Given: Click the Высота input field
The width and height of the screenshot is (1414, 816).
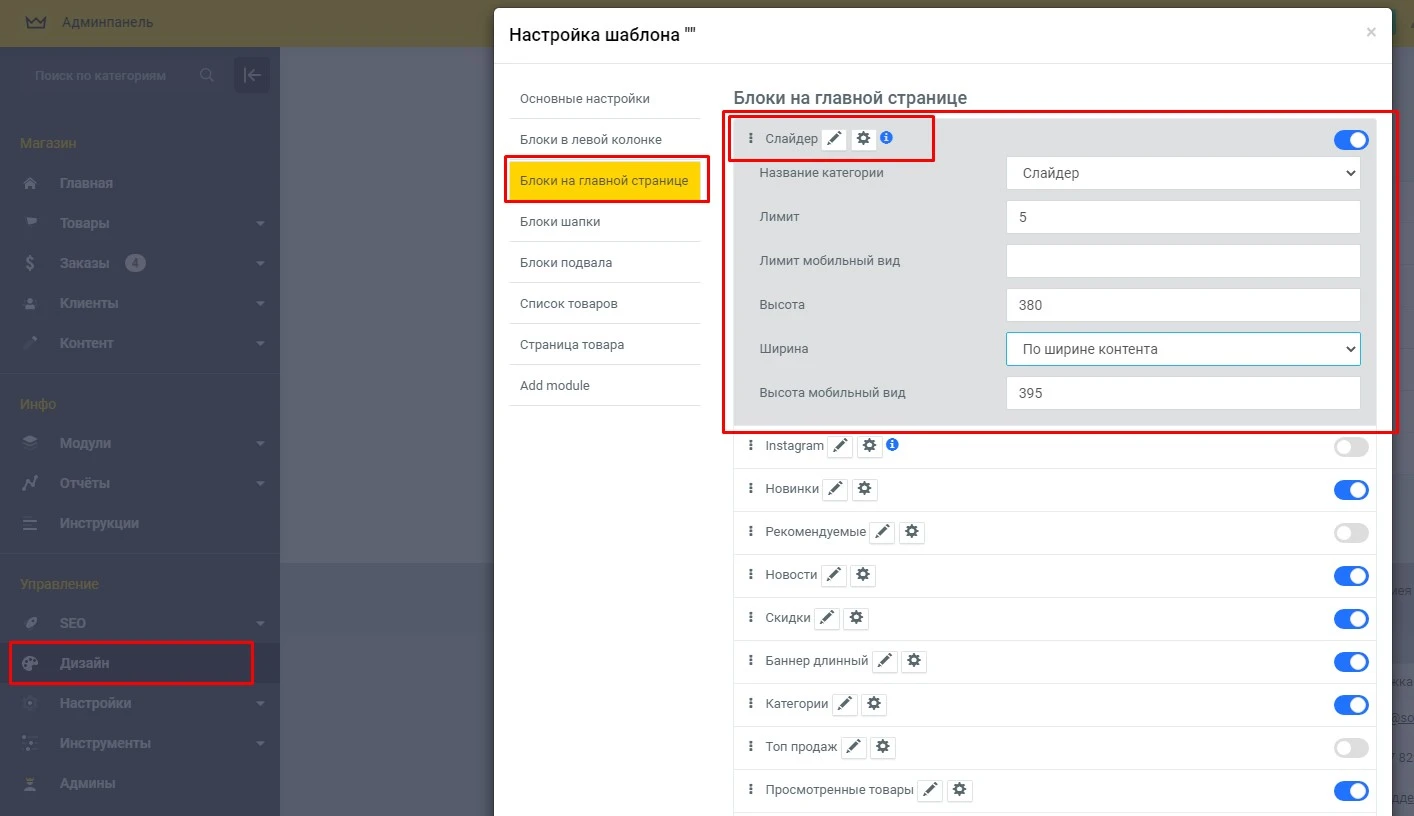Looking at the screenshot, I should 1183,304.
